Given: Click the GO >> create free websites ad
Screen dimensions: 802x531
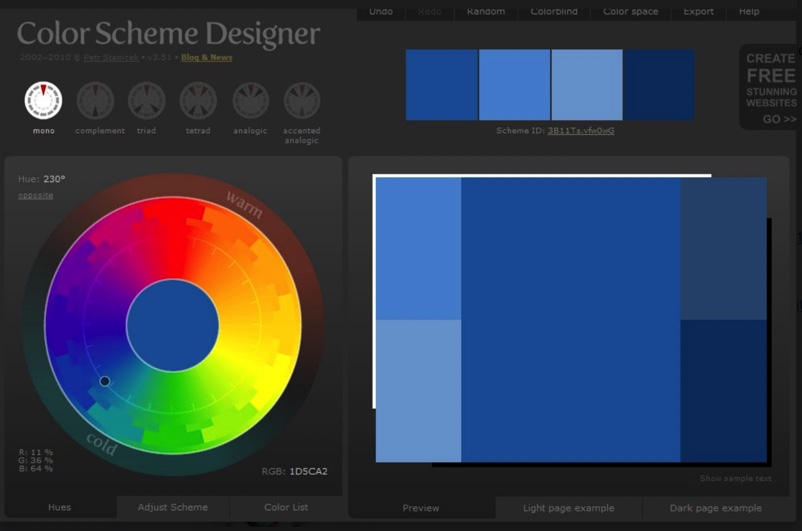Looking at the screenshot, I should coord(770,87).
